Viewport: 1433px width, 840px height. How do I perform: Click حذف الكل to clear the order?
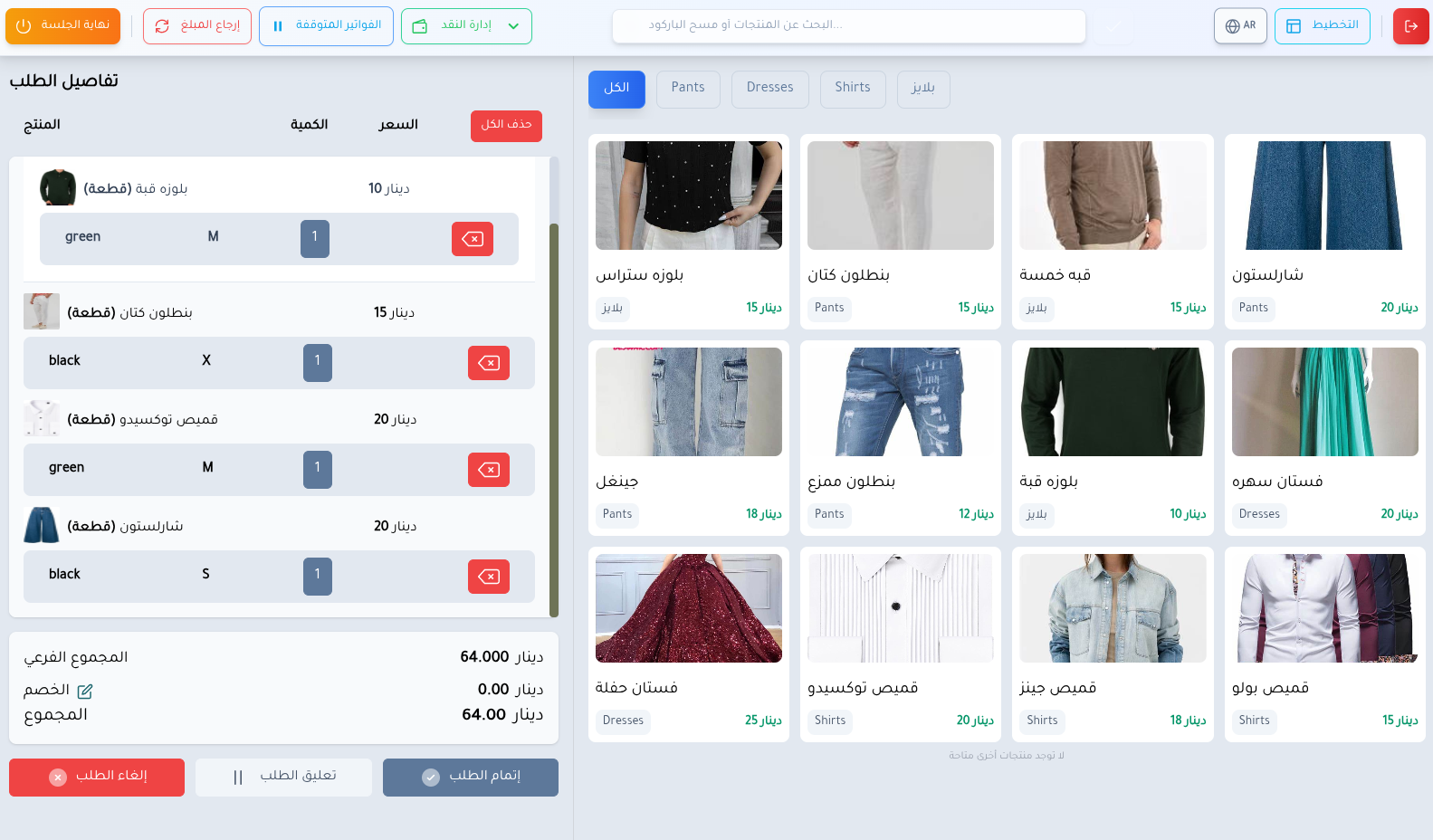[506, 125]
